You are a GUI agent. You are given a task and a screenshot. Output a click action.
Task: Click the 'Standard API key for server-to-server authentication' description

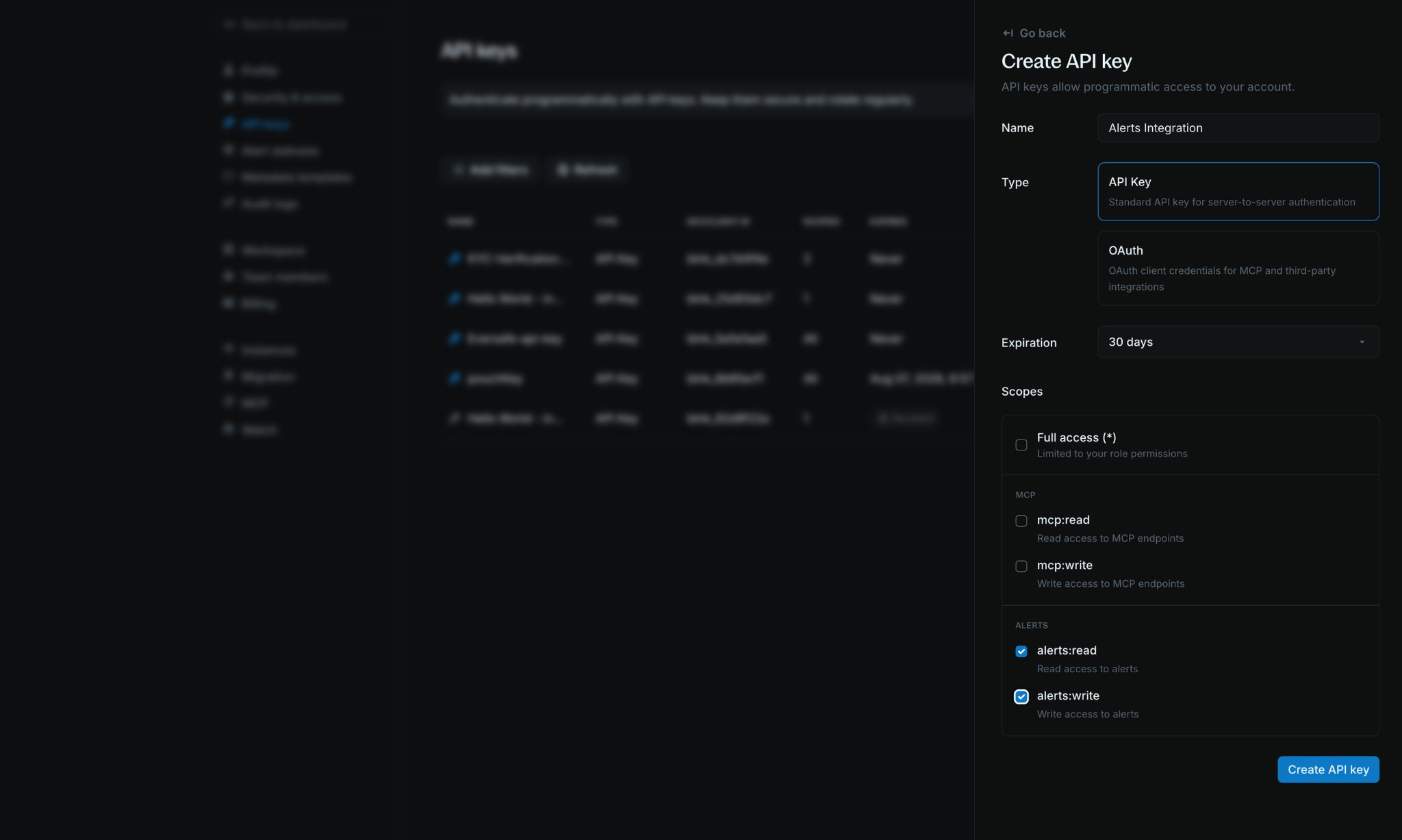[1232, 202]
